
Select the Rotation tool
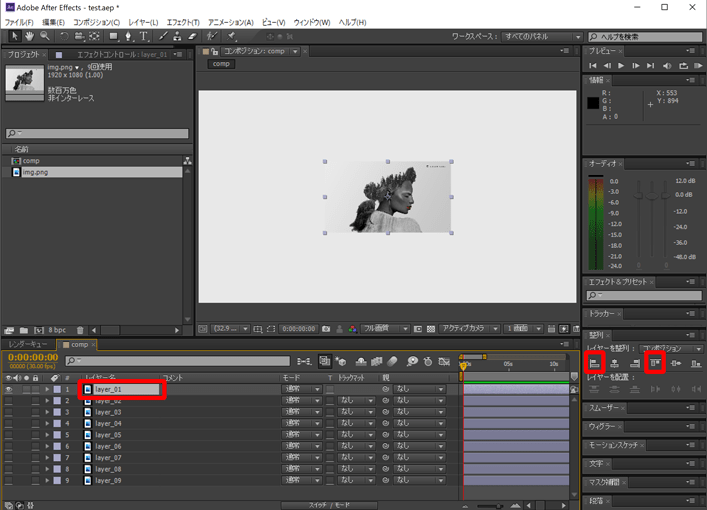pyautogui.click(x=64, y=36)
